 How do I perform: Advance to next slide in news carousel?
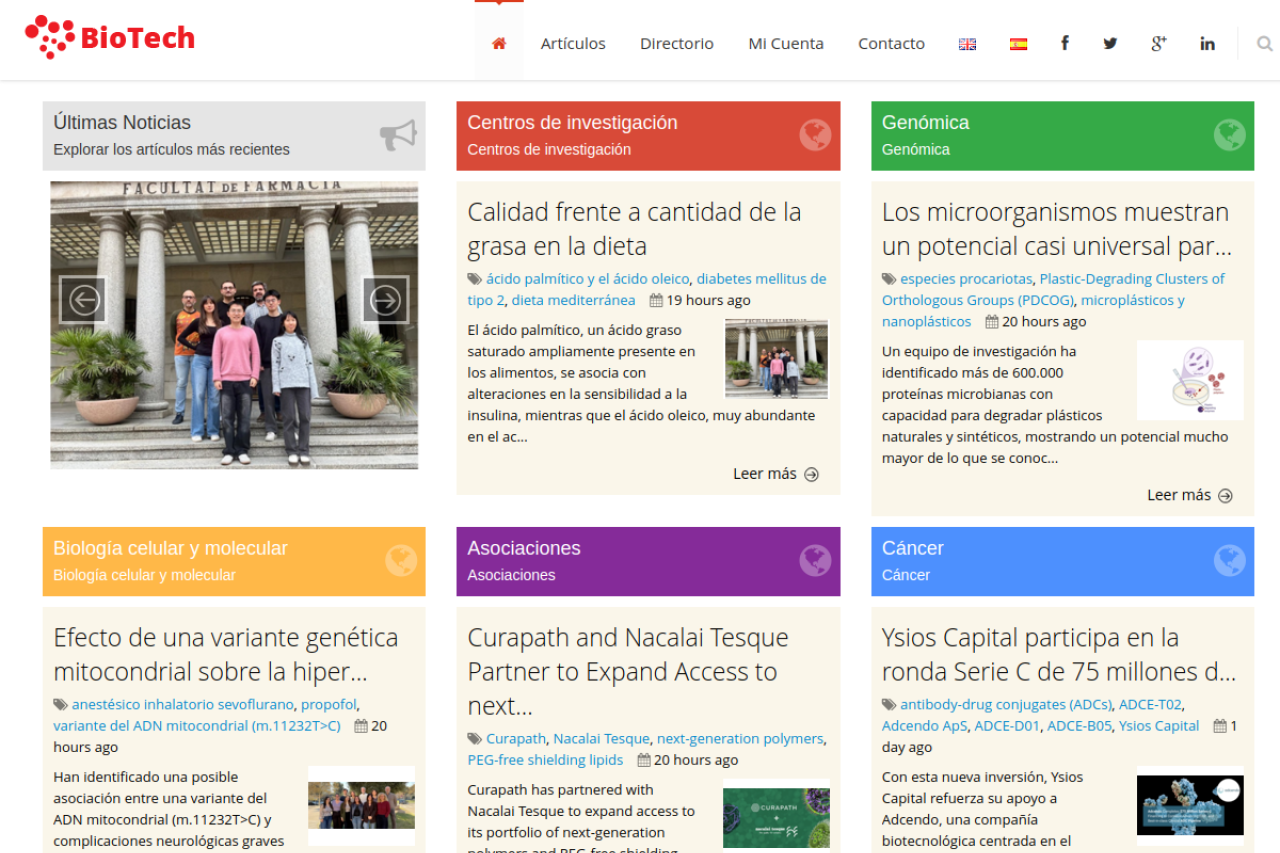coord(385,300)
